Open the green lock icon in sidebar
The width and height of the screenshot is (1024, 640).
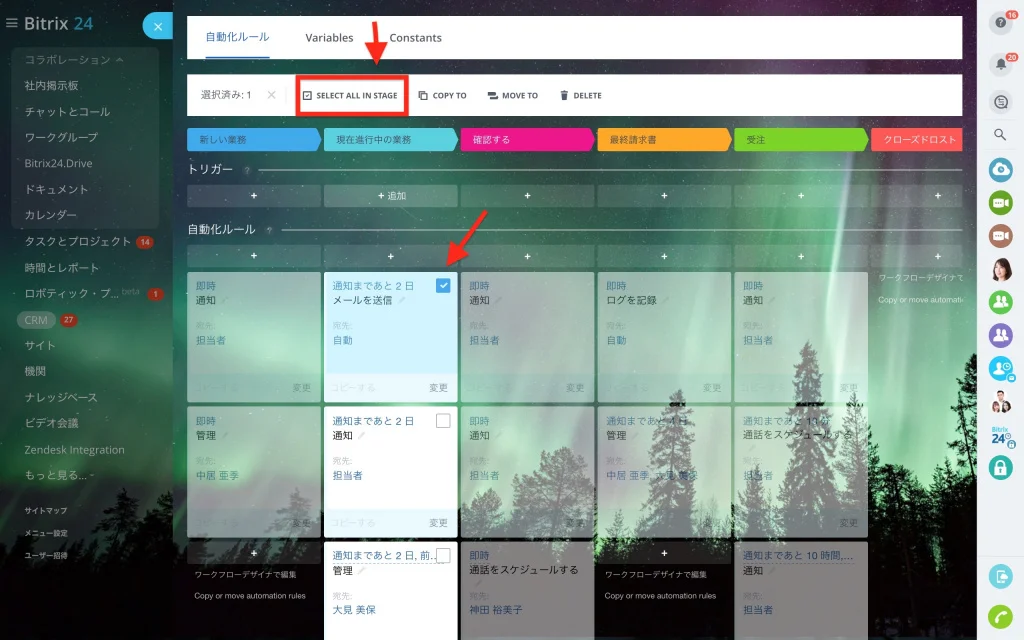[x=1000, y=468]
